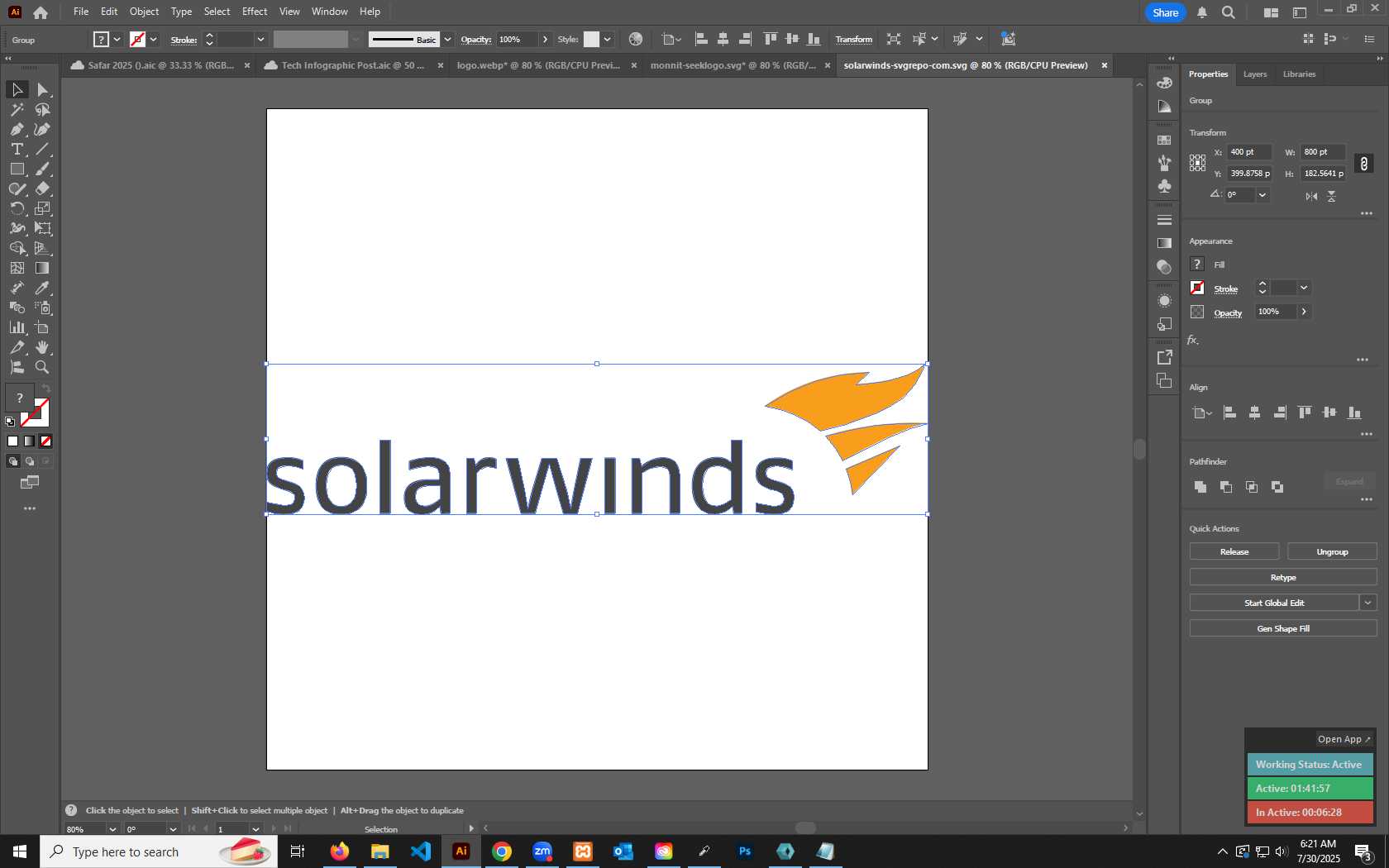1389x868 pixels.
Task: Reset default fill and stroke
Action: tap(10, 422)
